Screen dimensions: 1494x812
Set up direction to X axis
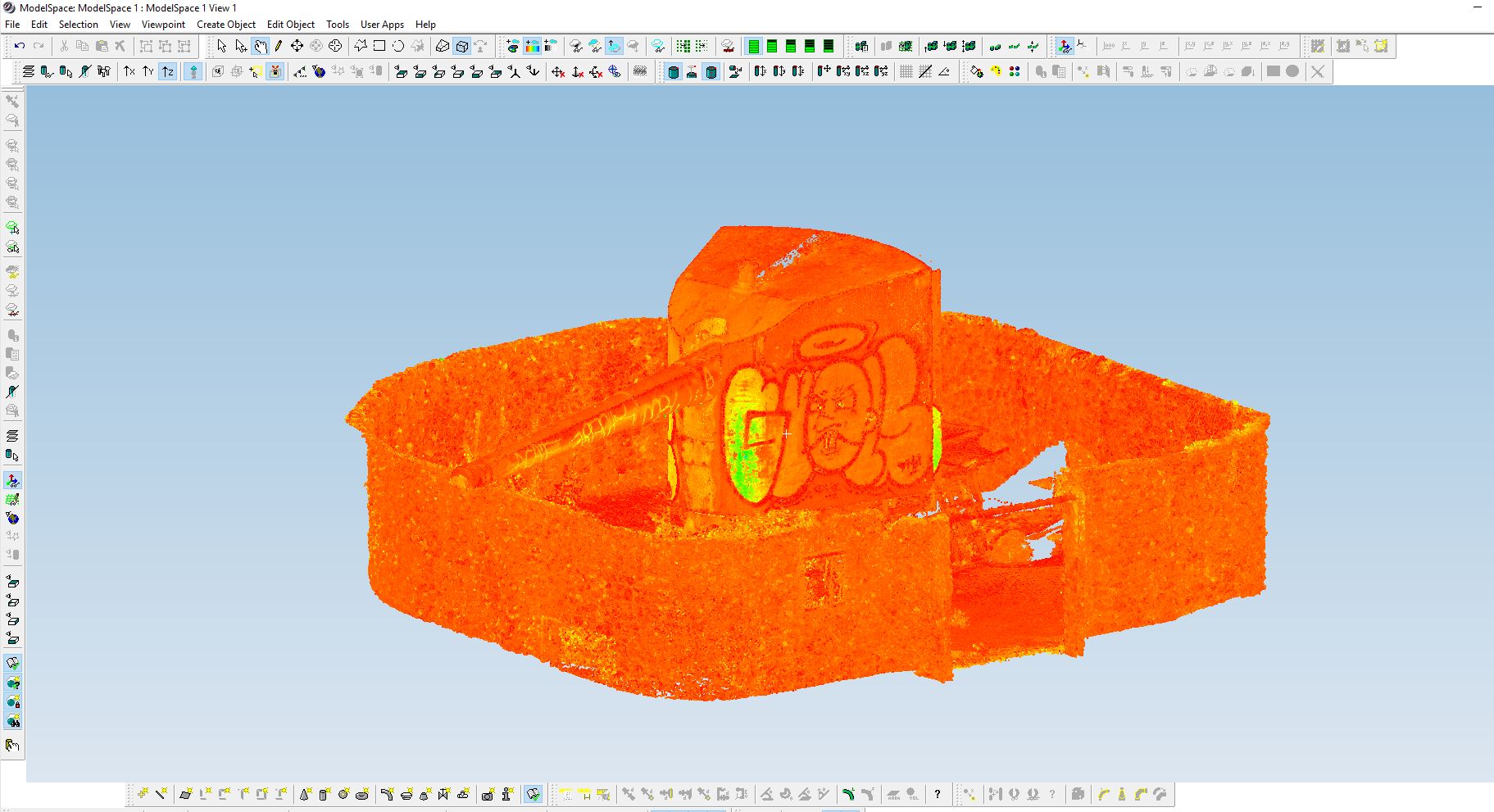(x=129, y=71)
